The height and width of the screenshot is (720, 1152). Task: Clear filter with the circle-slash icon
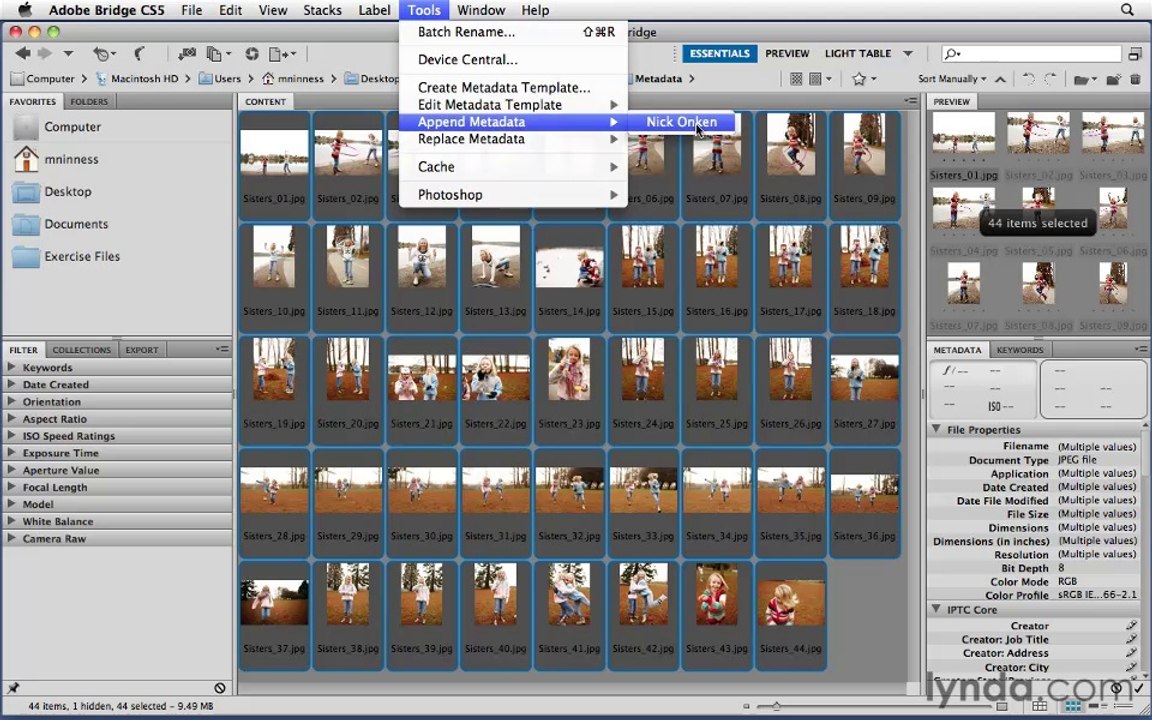tap(220, 688)
